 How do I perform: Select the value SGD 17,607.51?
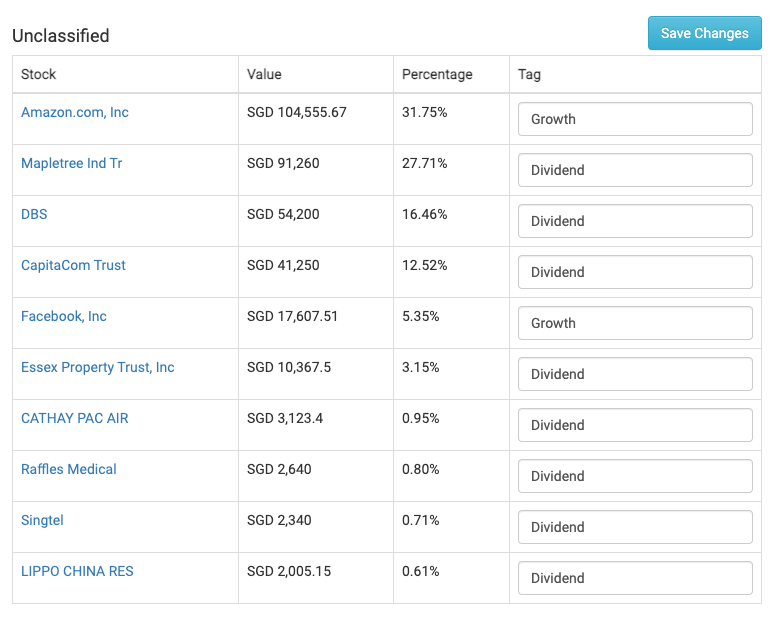pos(292,316)
